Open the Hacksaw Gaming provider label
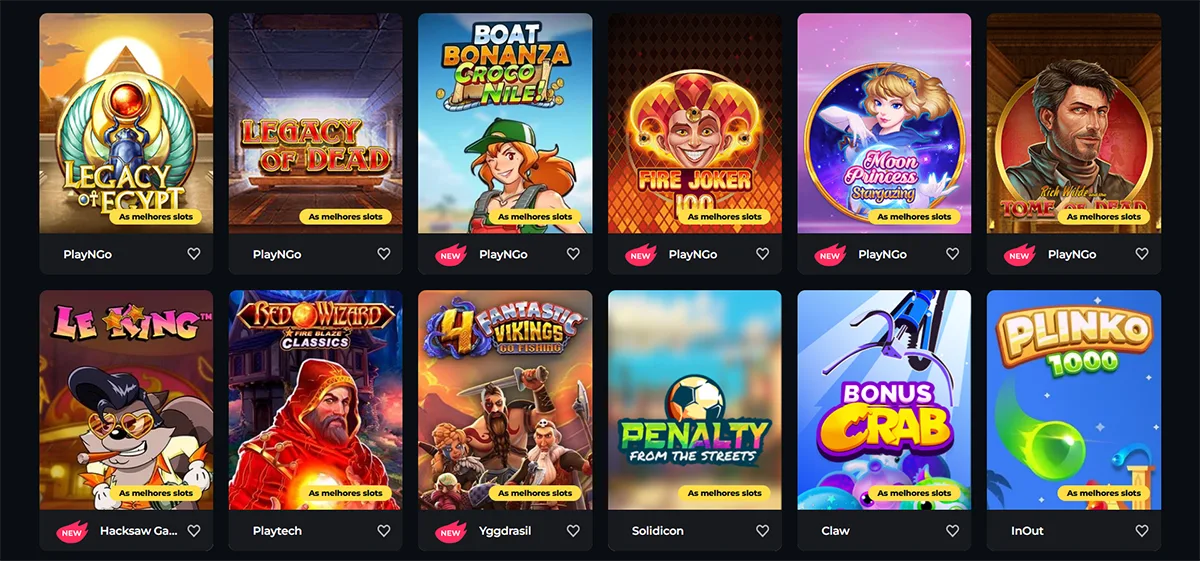Image resolution: width=1200 pixels, height=561 pixels. coord(139,531)
